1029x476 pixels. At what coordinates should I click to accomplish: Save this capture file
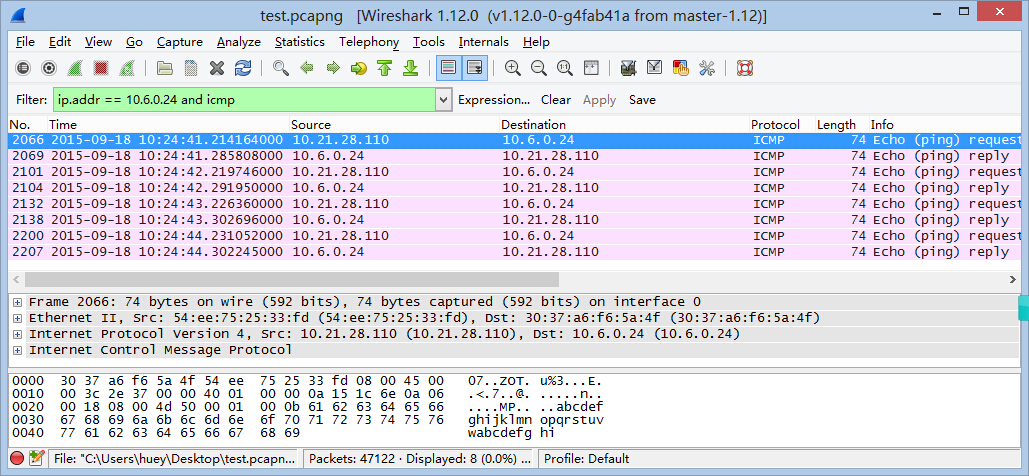[x=191, y=68]
